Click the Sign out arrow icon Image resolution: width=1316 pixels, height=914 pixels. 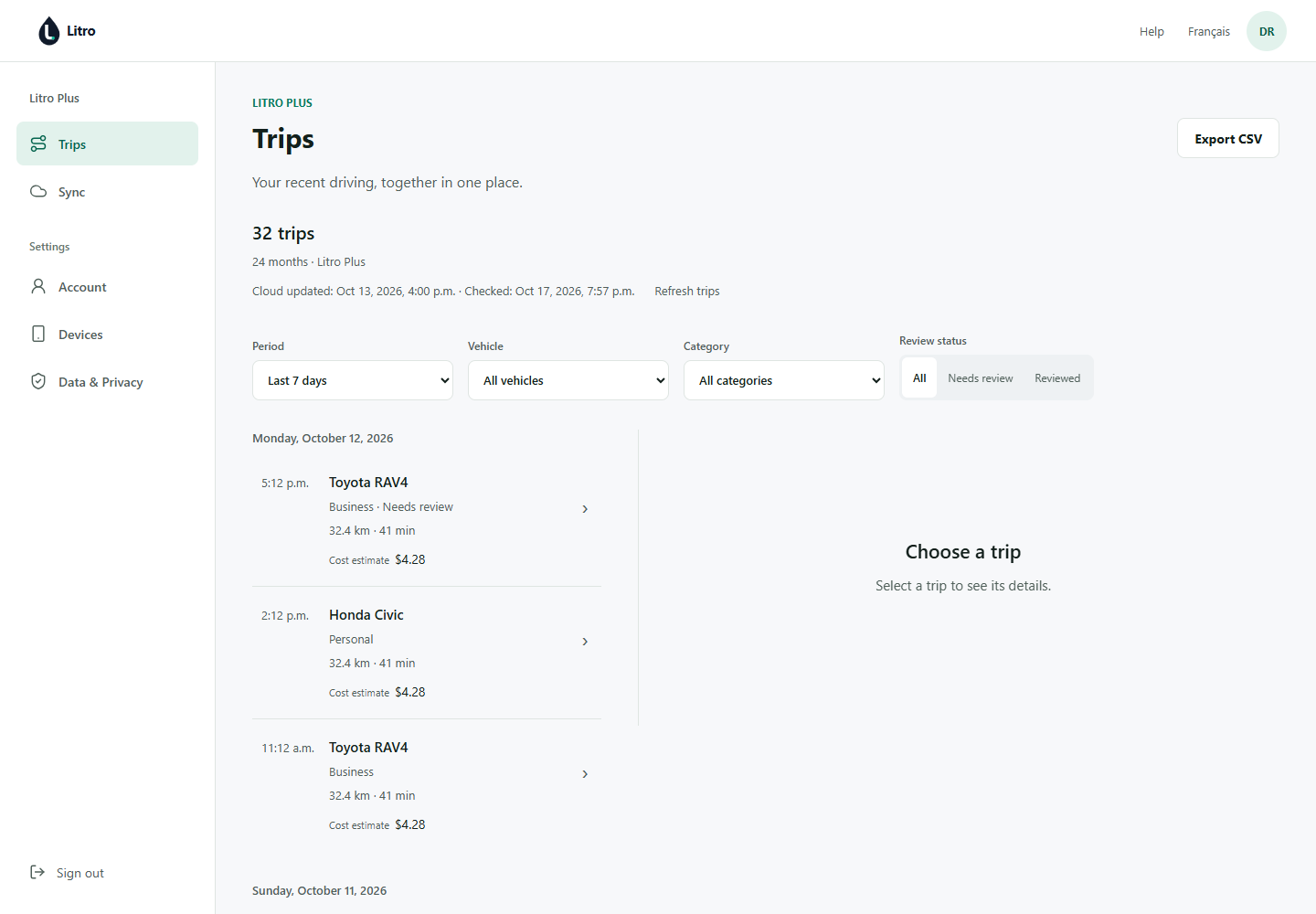point(37,872)
